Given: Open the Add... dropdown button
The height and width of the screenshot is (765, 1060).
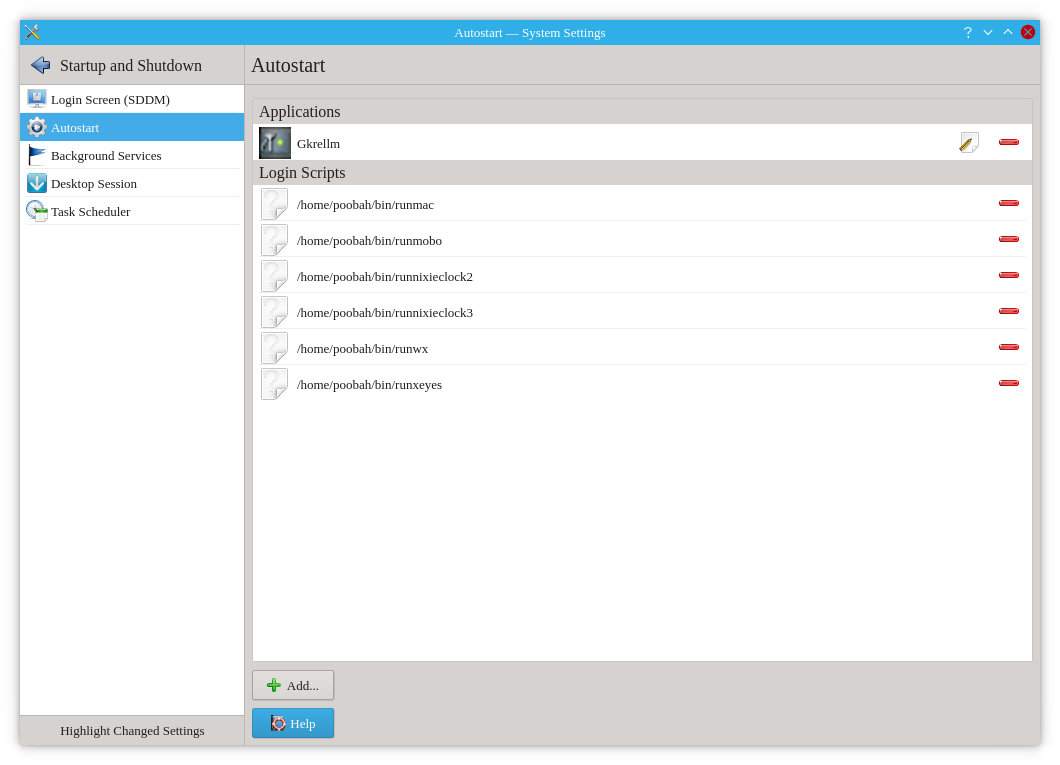Looking at the screenshot, I should click(293, 685).
